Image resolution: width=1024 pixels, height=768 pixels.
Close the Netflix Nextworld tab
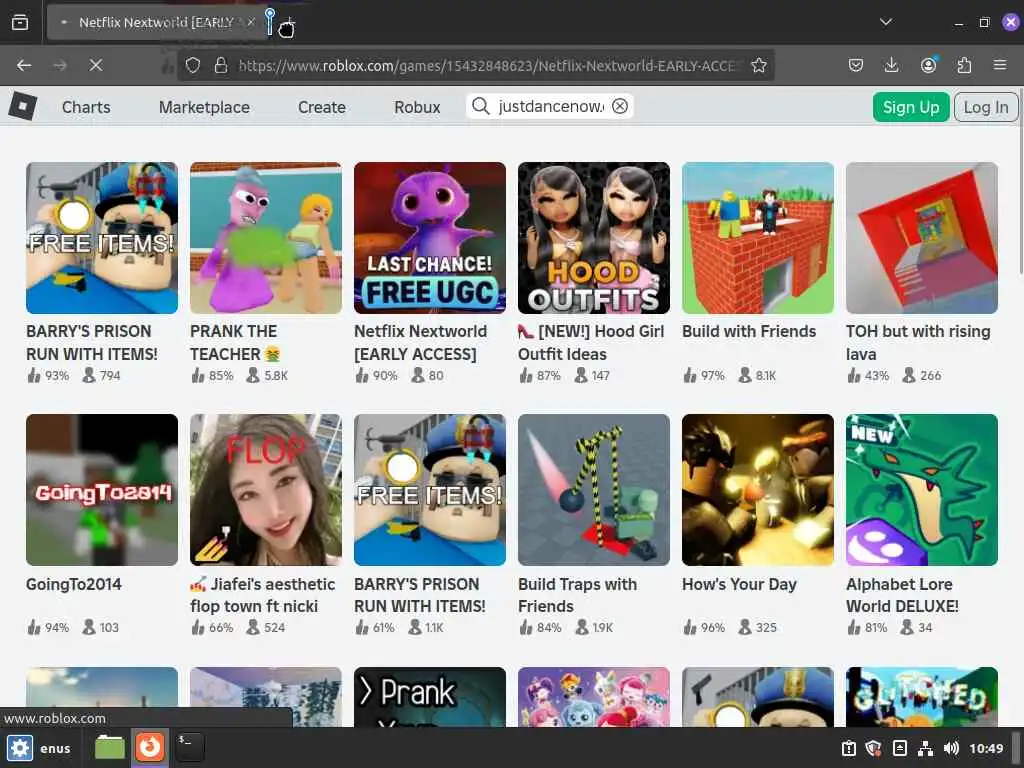click(250, 22)
